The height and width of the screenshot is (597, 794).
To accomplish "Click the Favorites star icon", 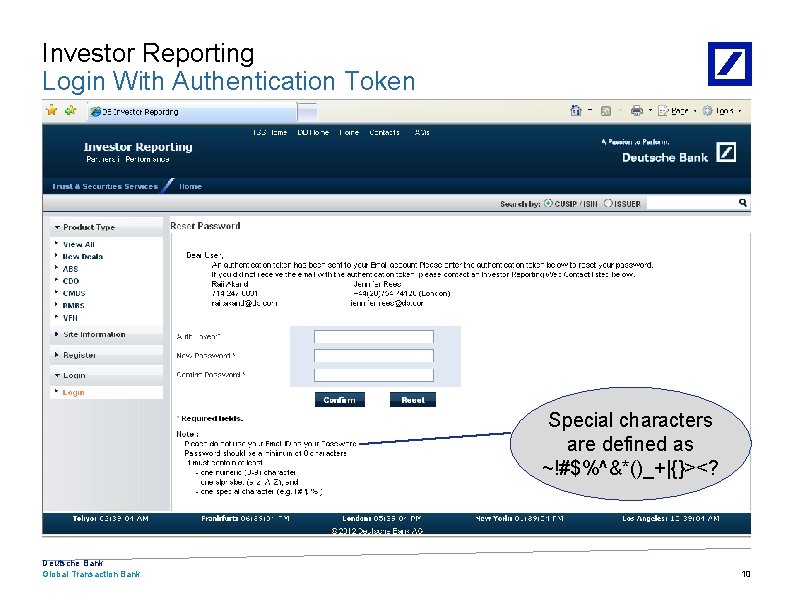I will coord(51,110).
